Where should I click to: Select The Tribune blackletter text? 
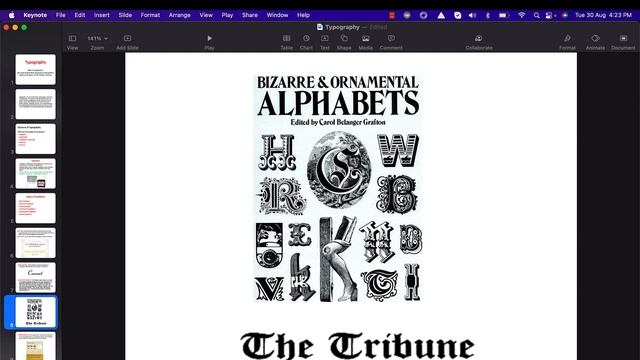(x=358, y=346)
